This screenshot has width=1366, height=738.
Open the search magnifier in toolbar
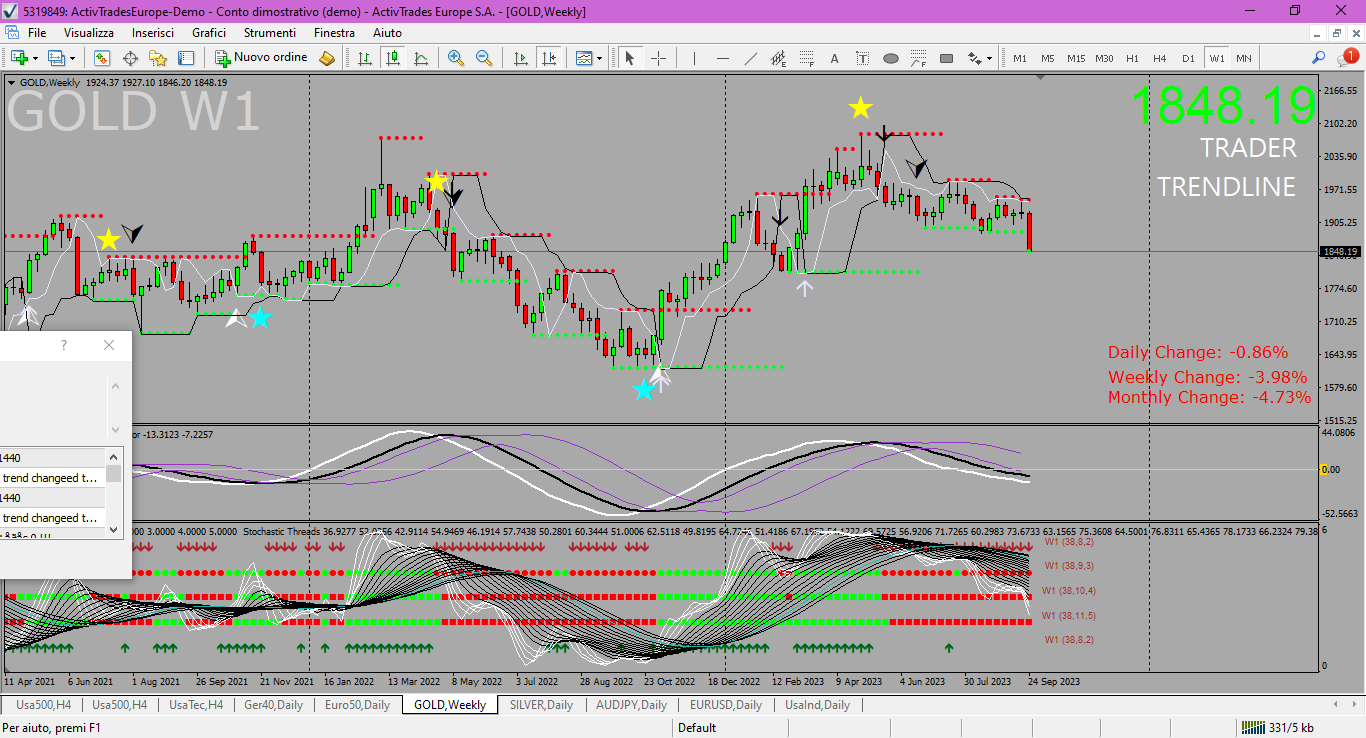[1319, 58]
